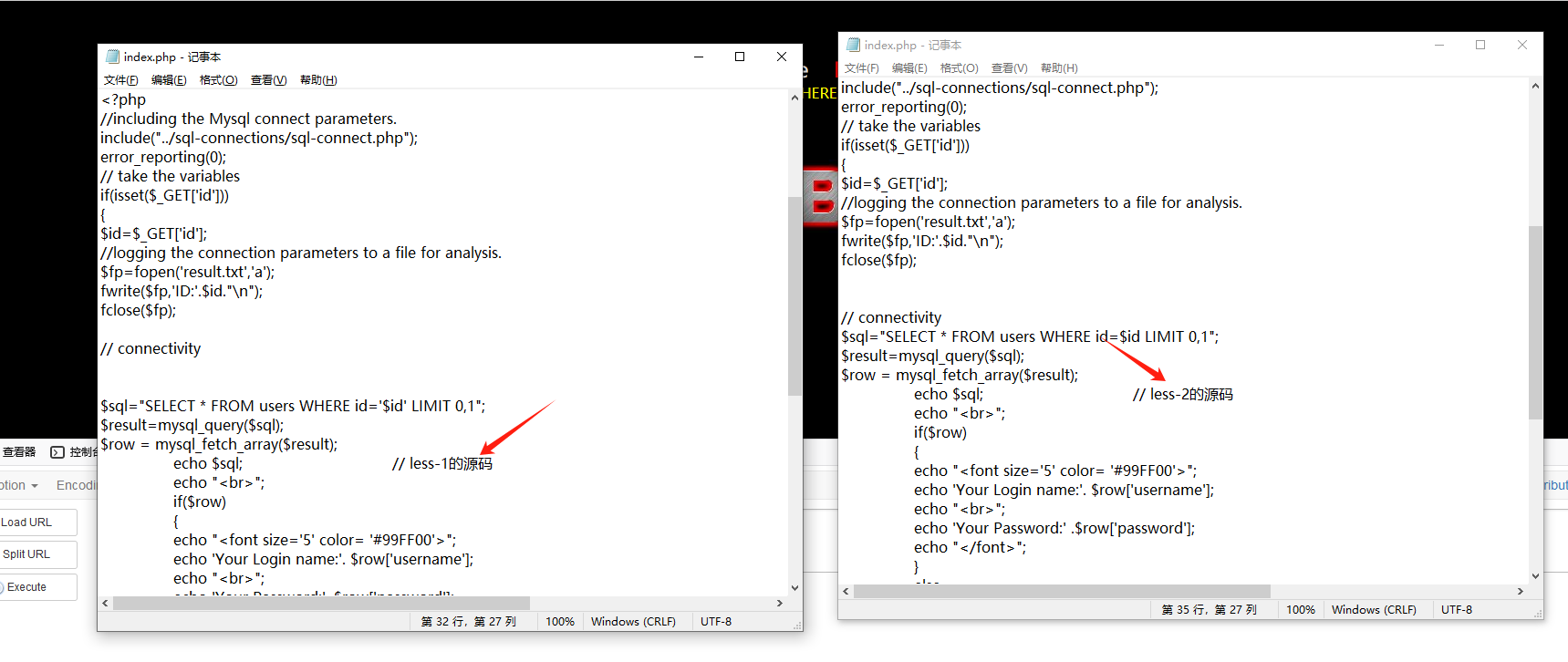Click the 查看器 inspector tab
The height and width of the screenshot is (662, 1568).
[x=19, y=452]
